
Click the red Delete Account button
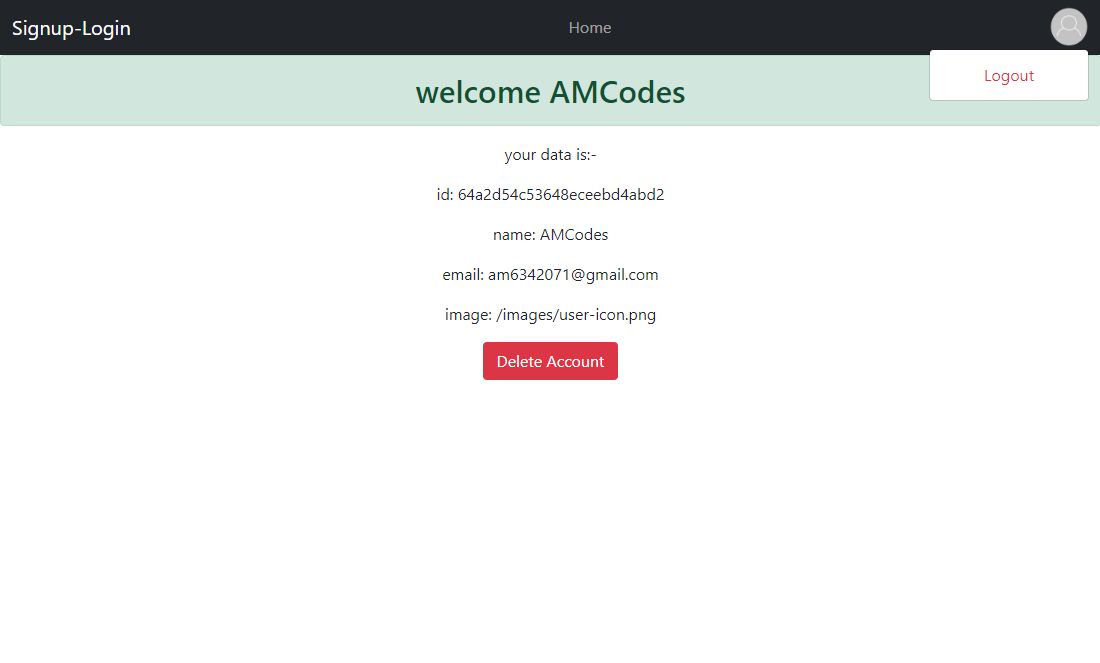[x=550, y=361]
